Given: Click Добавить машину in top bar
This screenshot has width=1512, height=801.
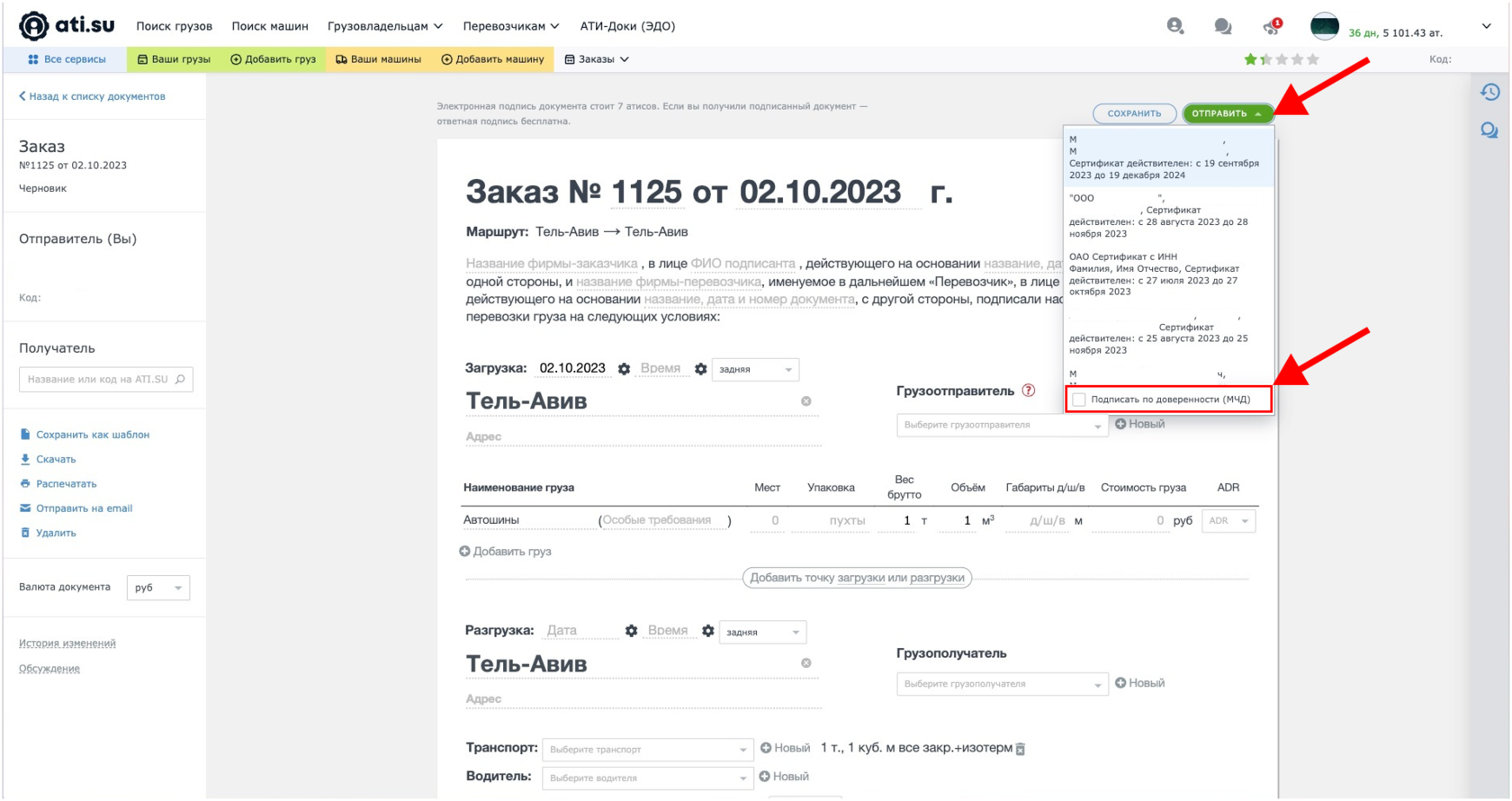Looking at the screenshot, I should pos(492,59).
